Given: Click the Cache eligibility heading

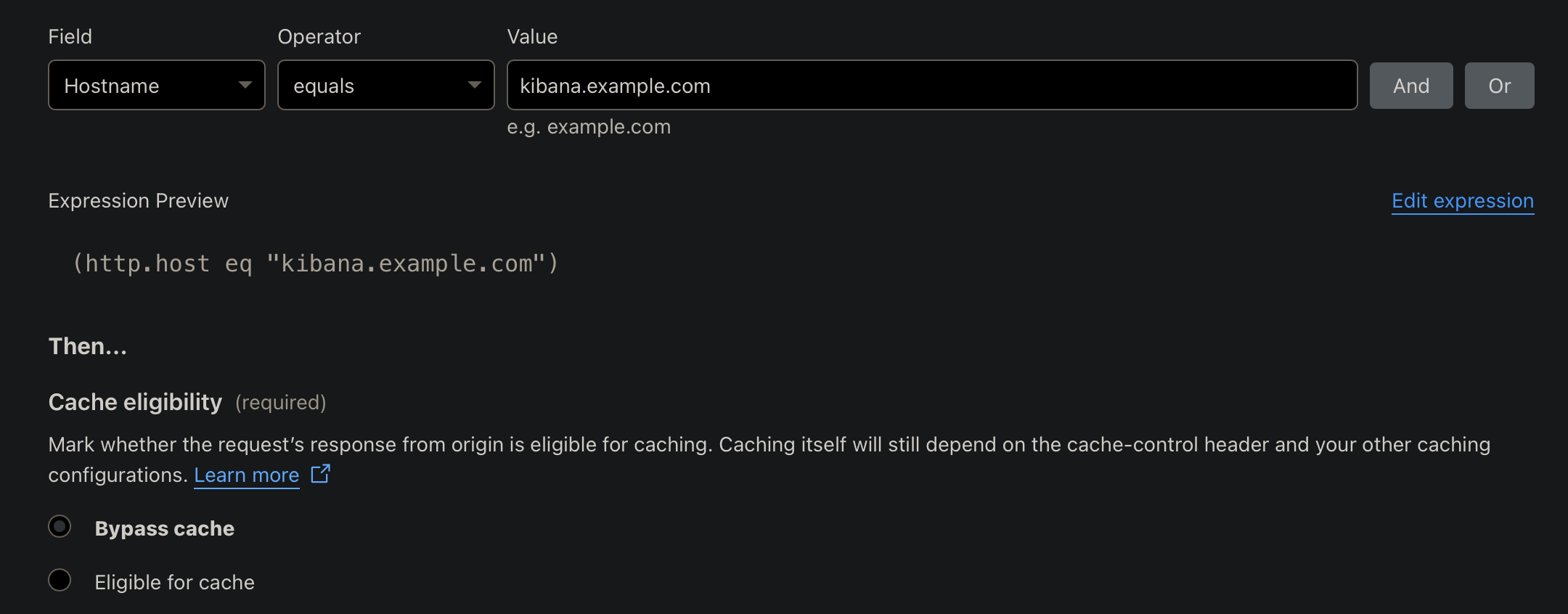Looking at the screenshot, I should [x=135, y=402].
